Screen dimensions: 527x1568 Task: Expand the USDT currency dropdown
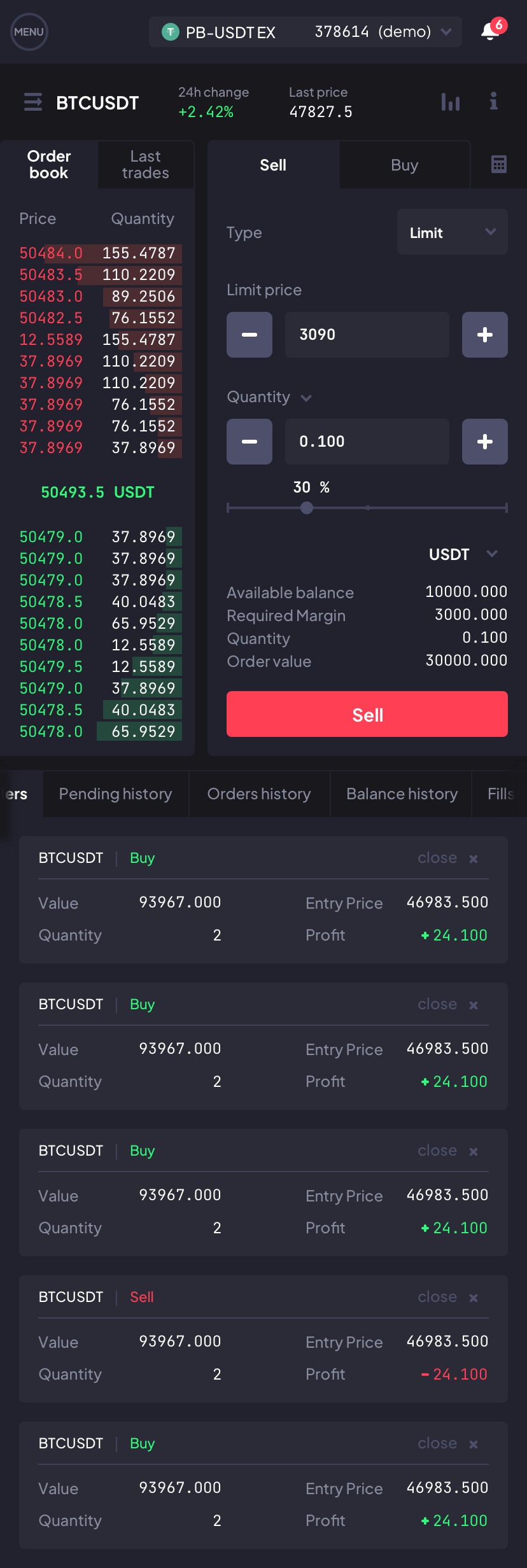point(463,554)
